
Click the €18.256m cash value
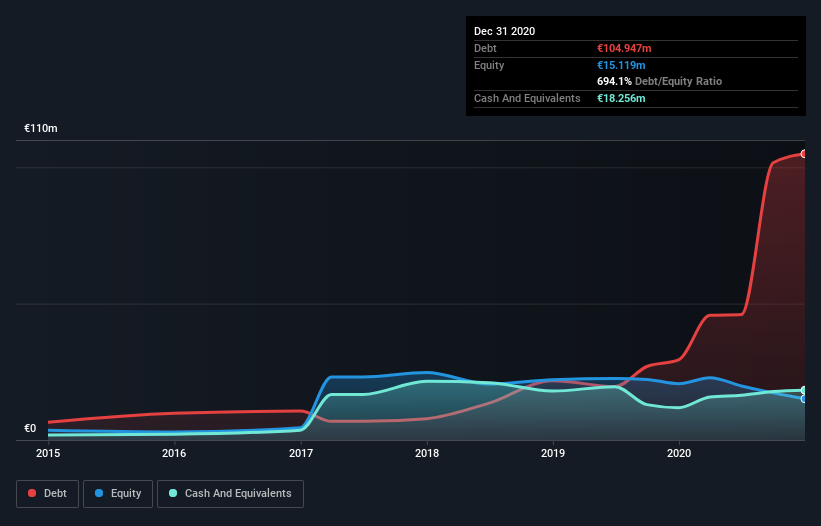pos(621,98)
